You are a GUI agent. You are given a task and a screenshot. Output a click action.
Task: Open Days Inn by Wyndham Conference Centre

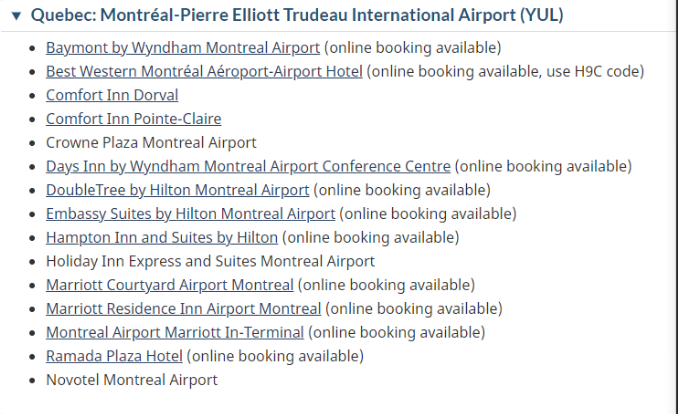point(249,166)
